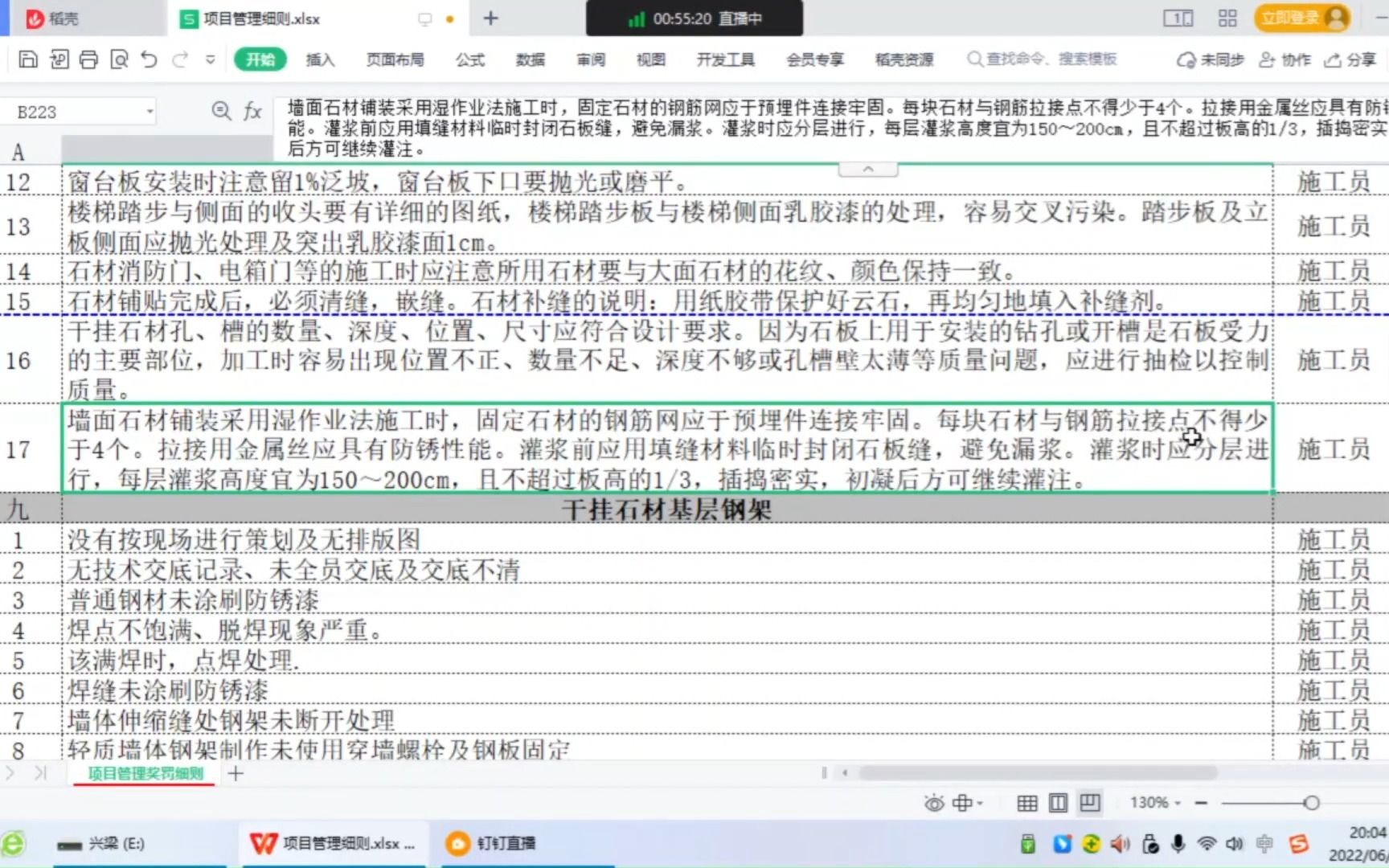The width and height of the screenshot is (1389, 868).
Task: Expand quick access toolbar customize arrow
Action: coord(211,59)
